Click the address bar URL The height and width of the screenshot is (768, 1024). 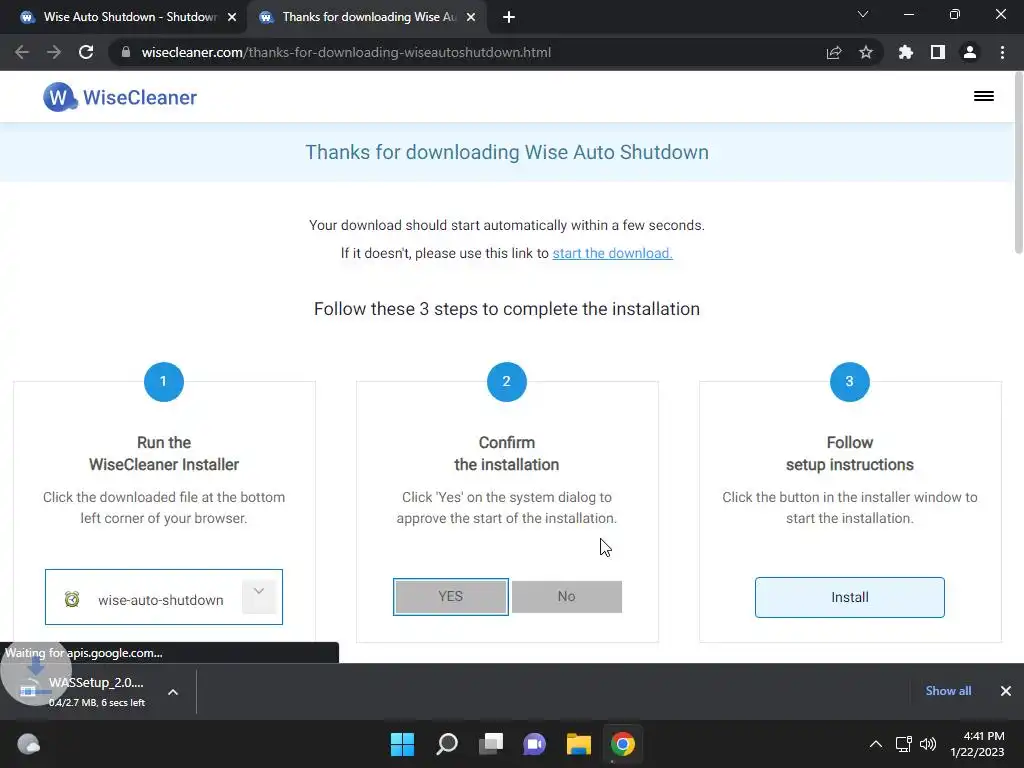click(346, 52)
